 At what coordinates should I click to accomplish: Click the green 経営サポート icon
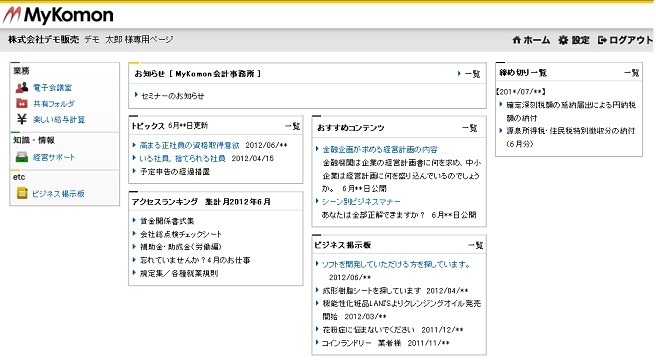(22, 157)
